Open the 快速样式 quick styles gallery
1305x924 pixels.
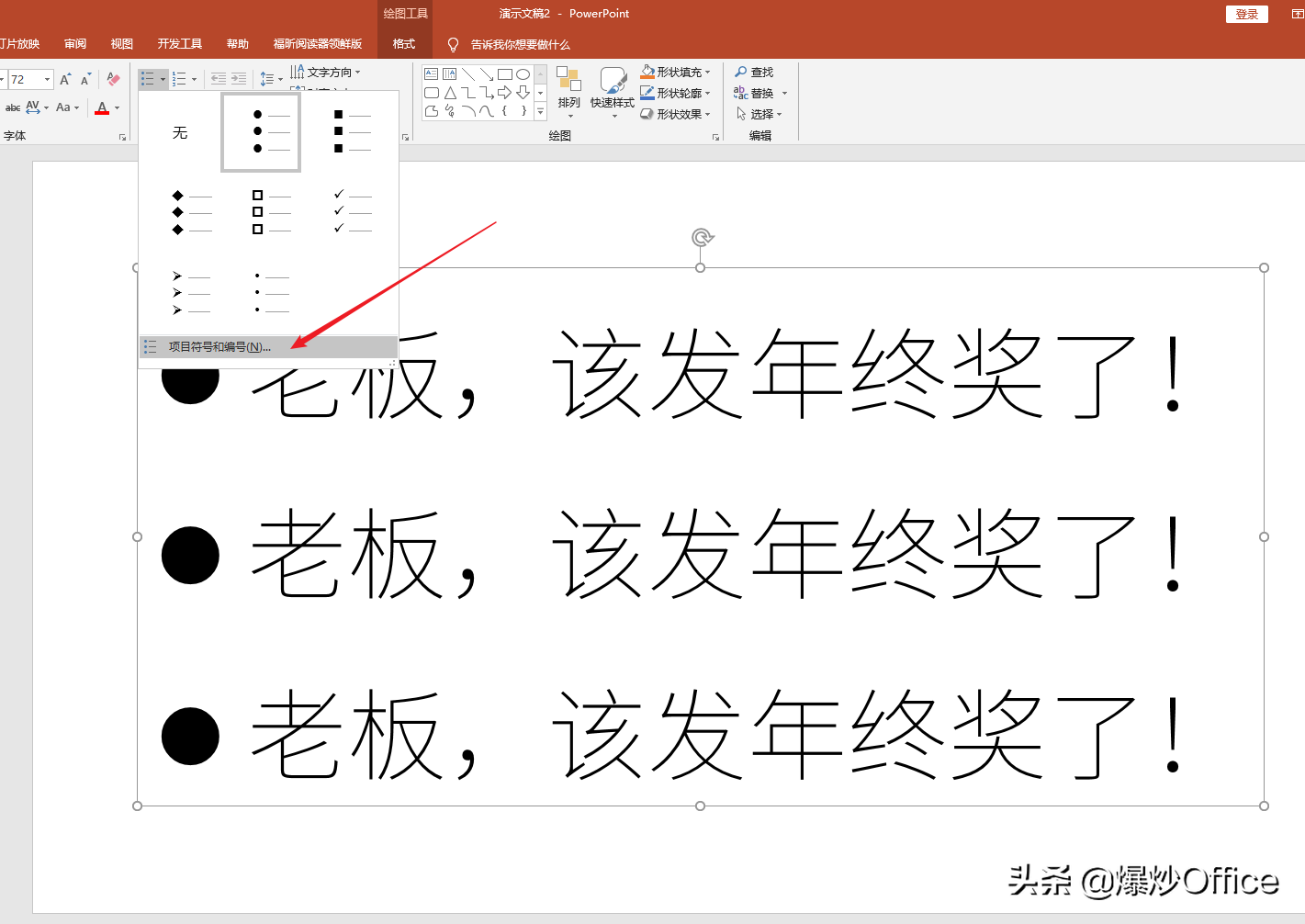coord(613,93)
